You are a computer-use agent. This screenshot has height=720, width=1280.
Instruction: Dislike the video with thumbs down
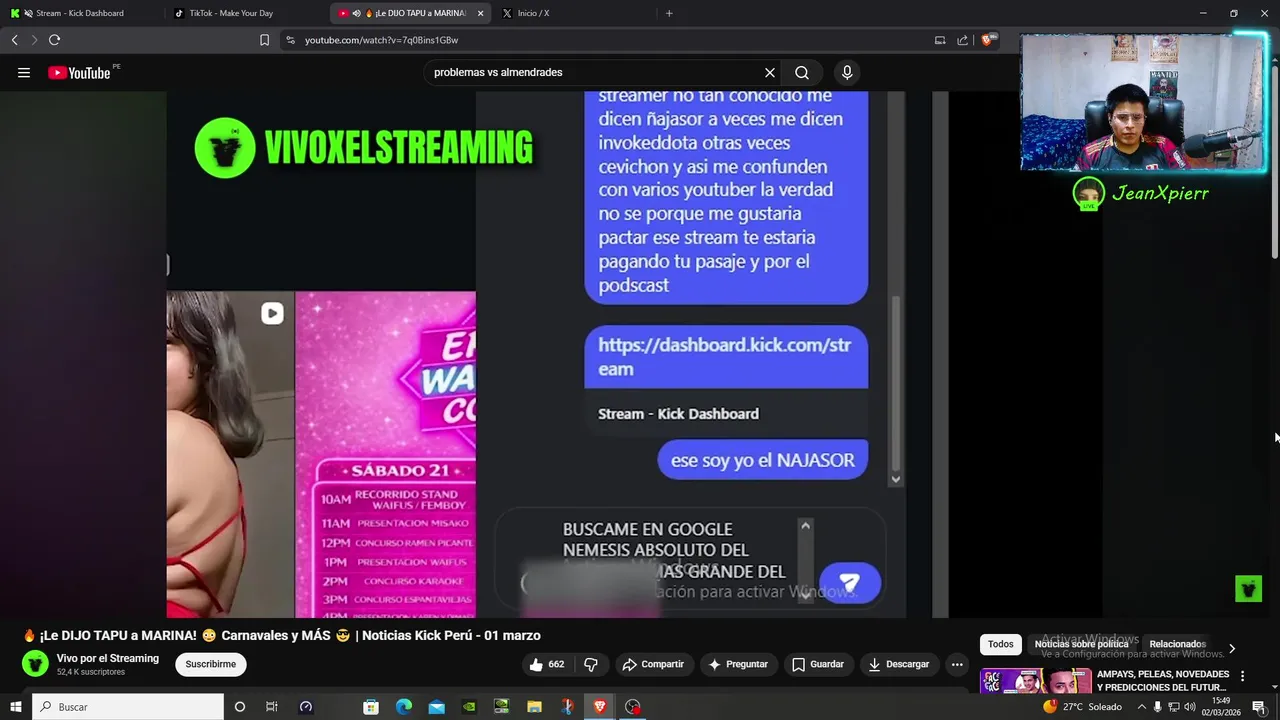pos(591,664)
